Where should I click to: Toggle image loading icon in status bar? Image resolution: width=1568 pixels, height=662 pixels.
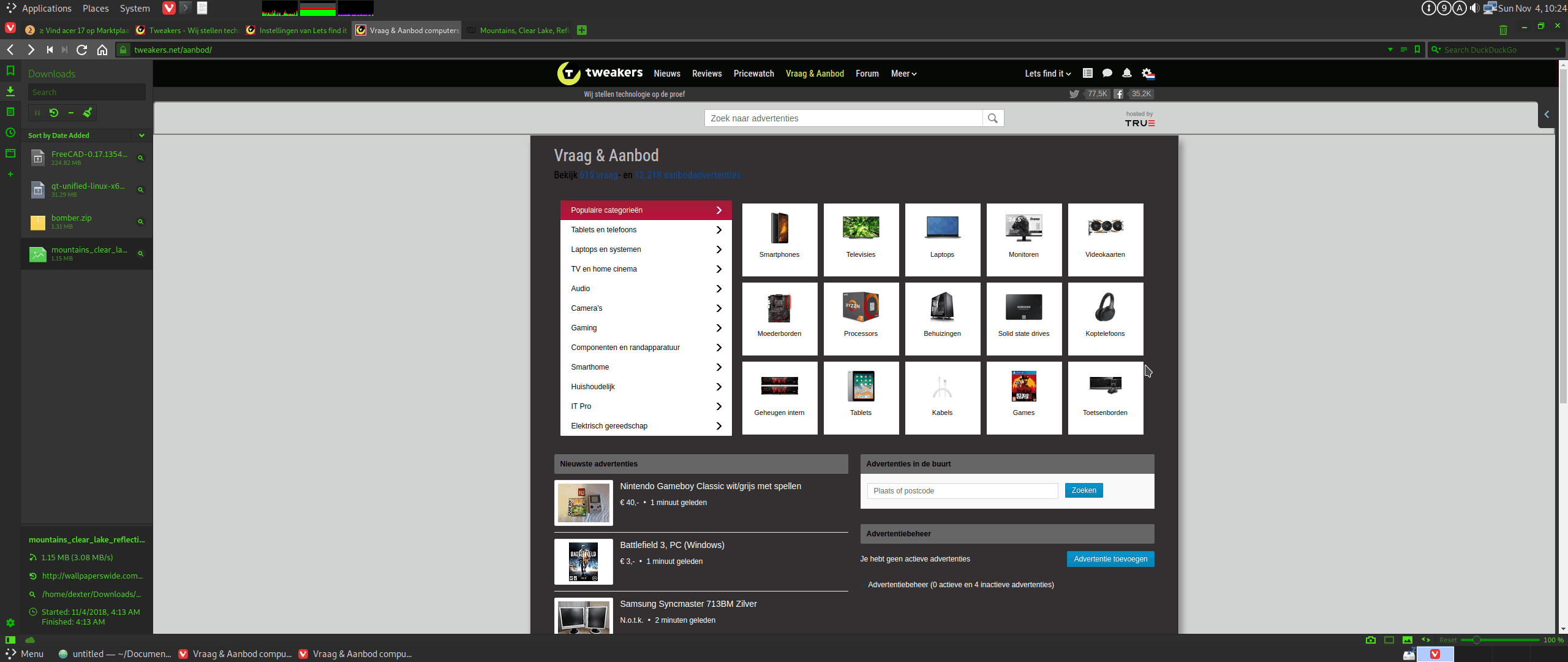point(1408,640)
